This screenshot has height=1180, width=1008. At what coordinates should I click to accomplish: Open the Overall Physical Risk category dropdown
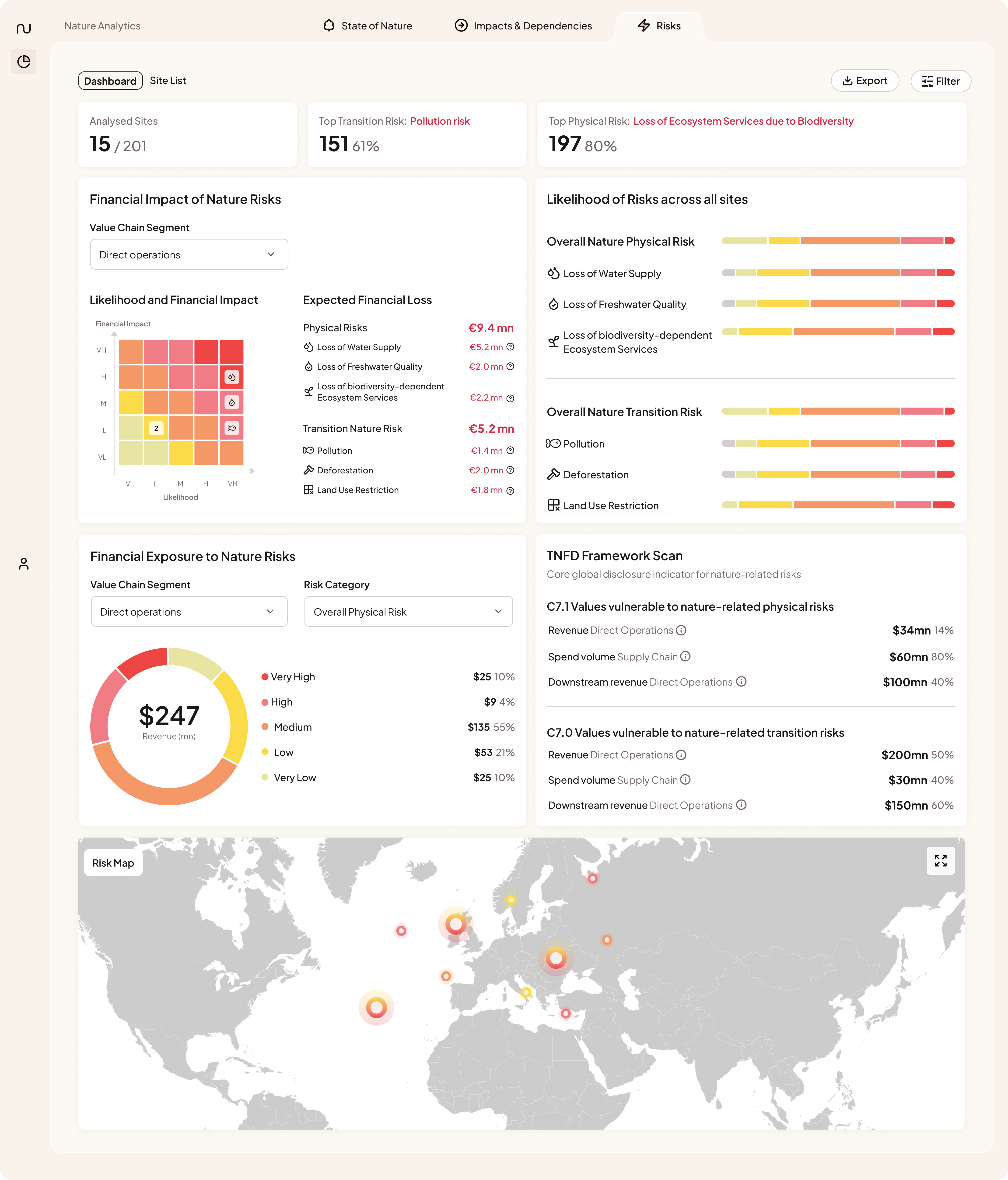(408, 612)
